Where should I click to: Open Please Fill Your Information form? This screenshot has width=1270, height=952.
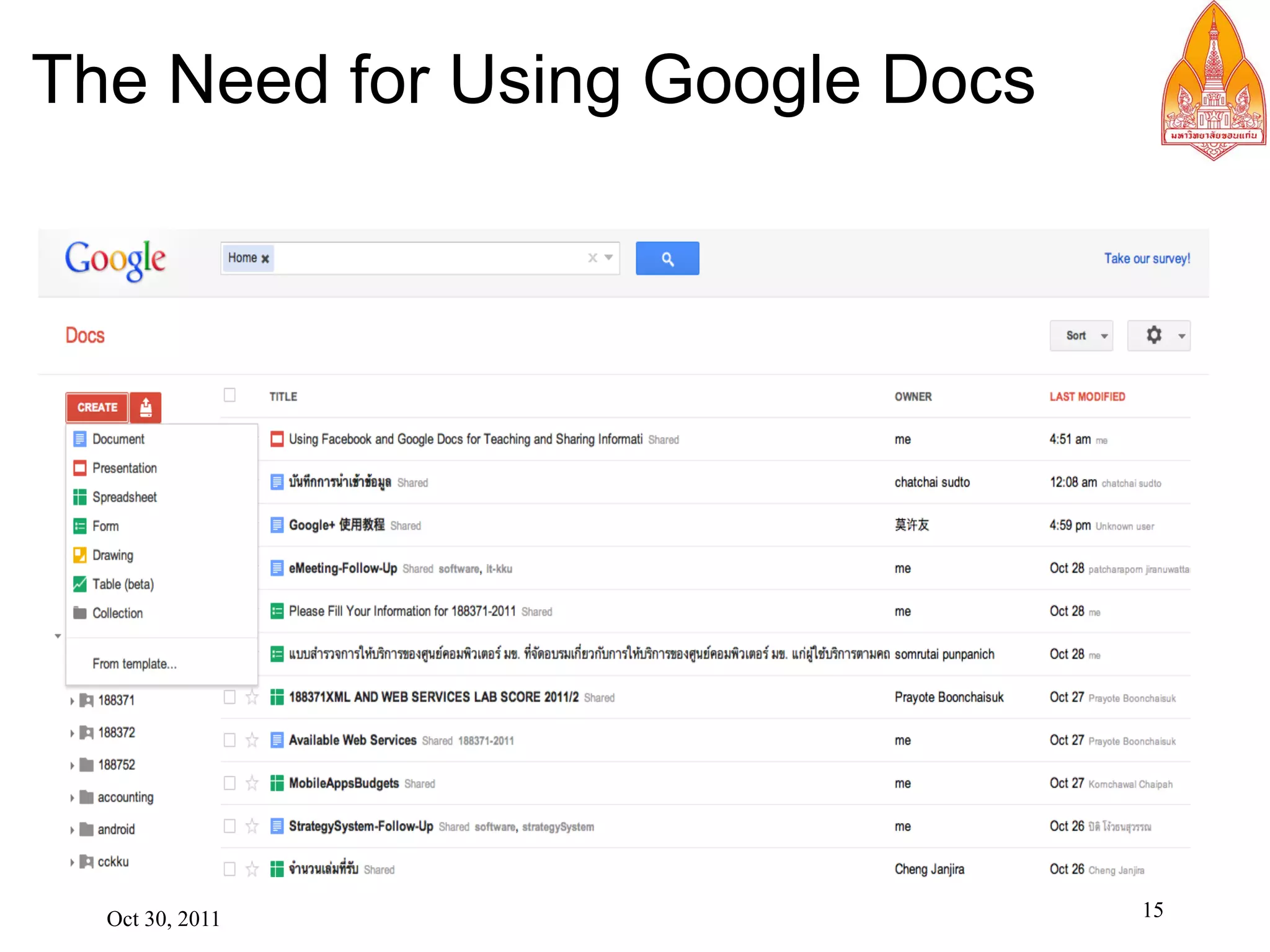pos(402,611)
